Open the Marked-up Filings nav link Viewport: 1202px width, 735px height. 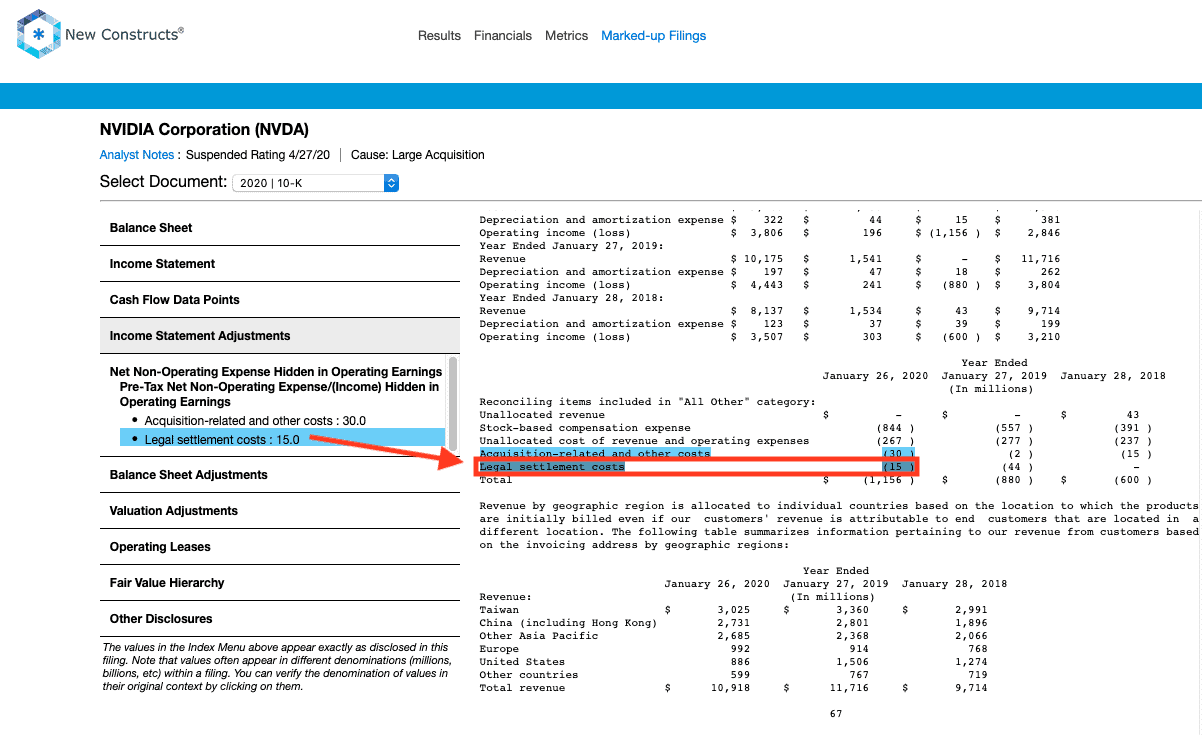653,36
